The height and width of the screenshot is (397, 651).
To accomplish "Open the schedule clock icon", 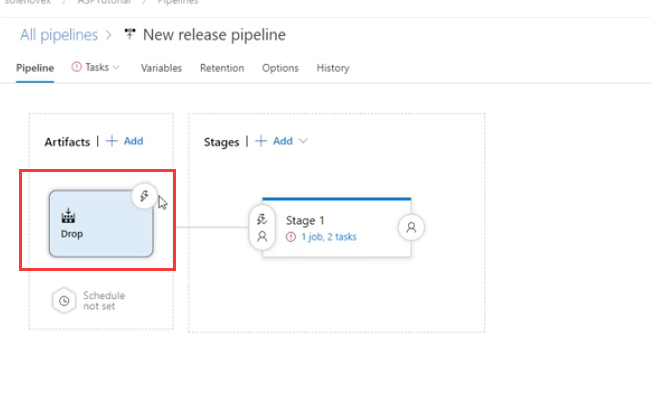I will pyautogui.click(x=64, y=301).
